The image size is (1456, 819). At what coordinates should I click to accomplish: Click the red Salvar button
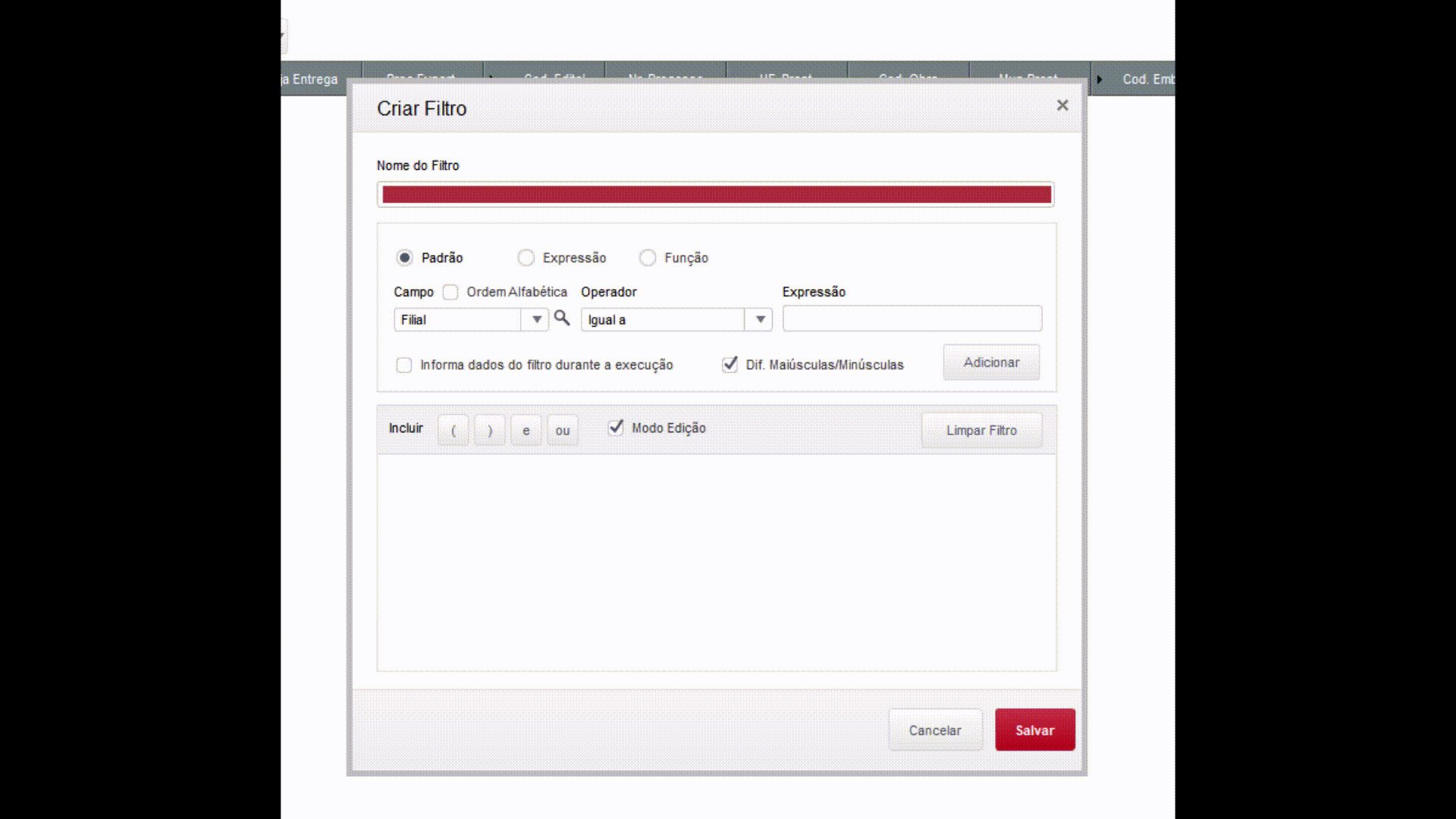point(1034,730)
